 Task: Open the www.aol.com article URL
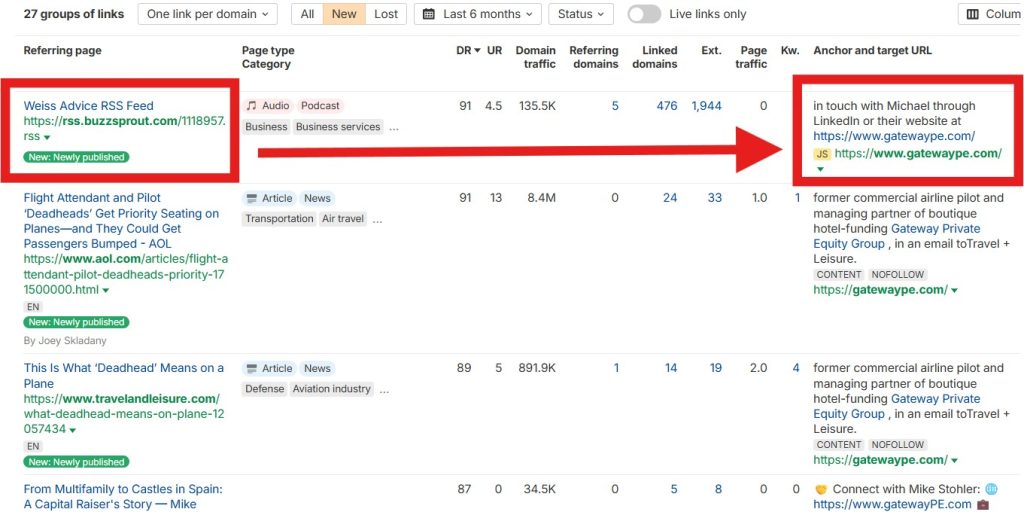pyautogui.click(x=124, y=274)
